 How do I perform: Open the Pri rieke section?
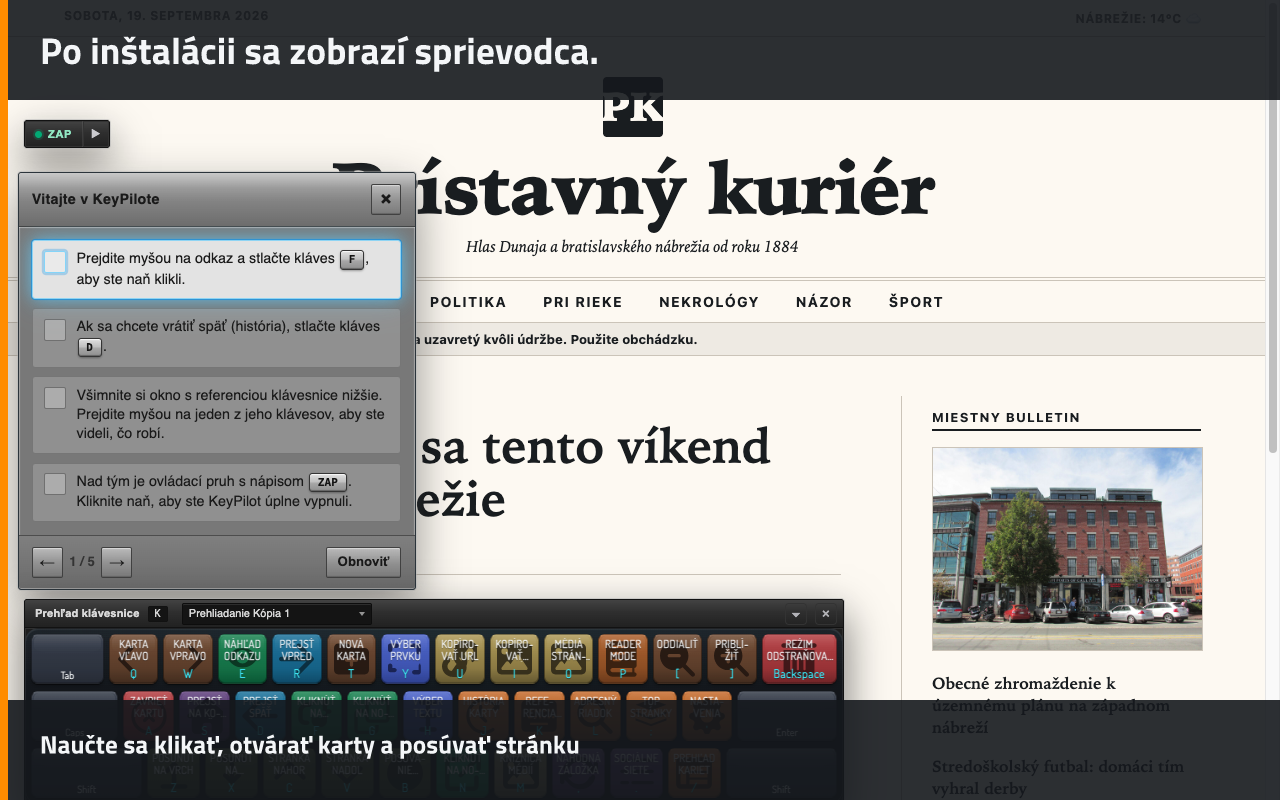click(583, 302)
